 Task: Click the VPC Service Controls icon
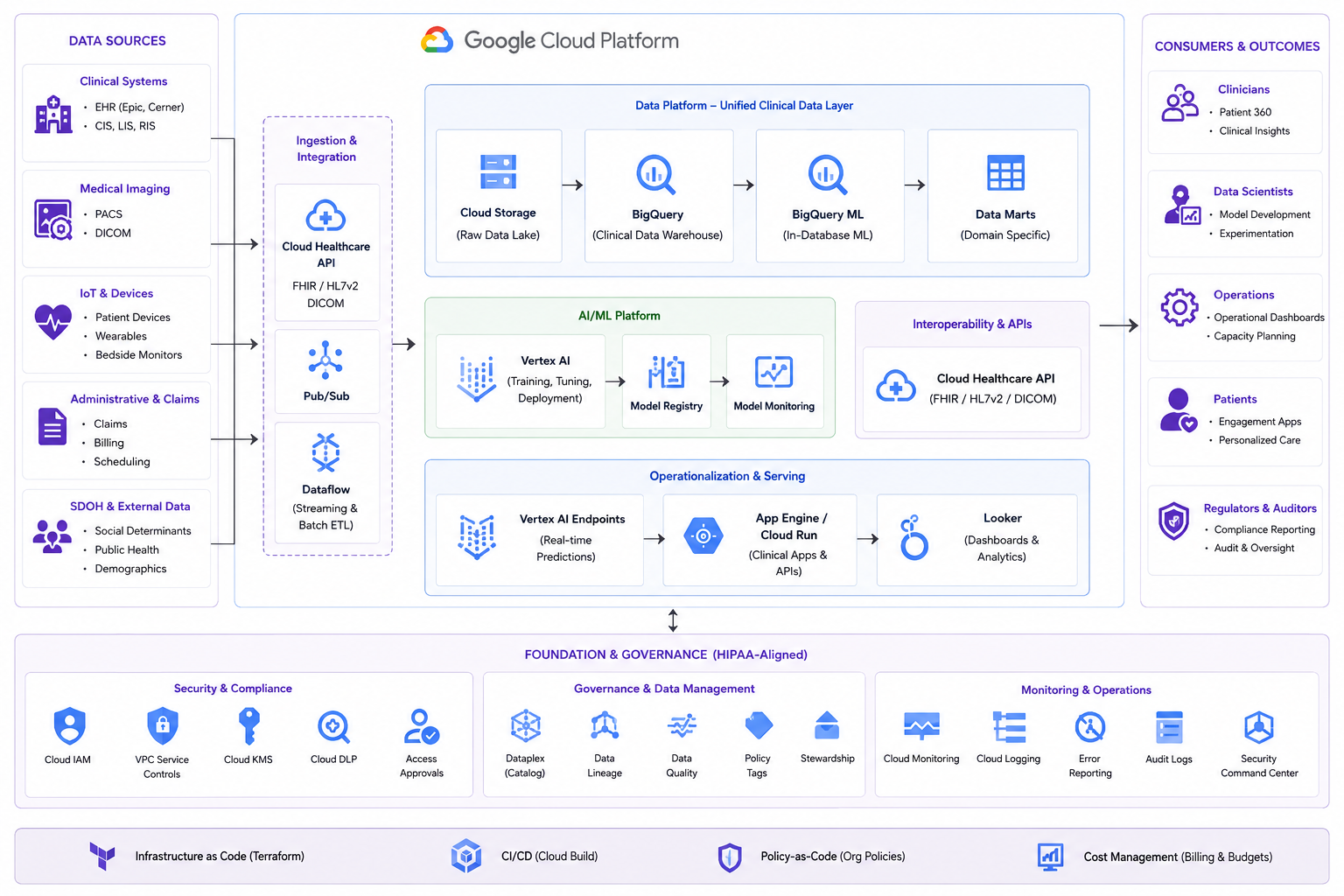(x=162, y=725)
